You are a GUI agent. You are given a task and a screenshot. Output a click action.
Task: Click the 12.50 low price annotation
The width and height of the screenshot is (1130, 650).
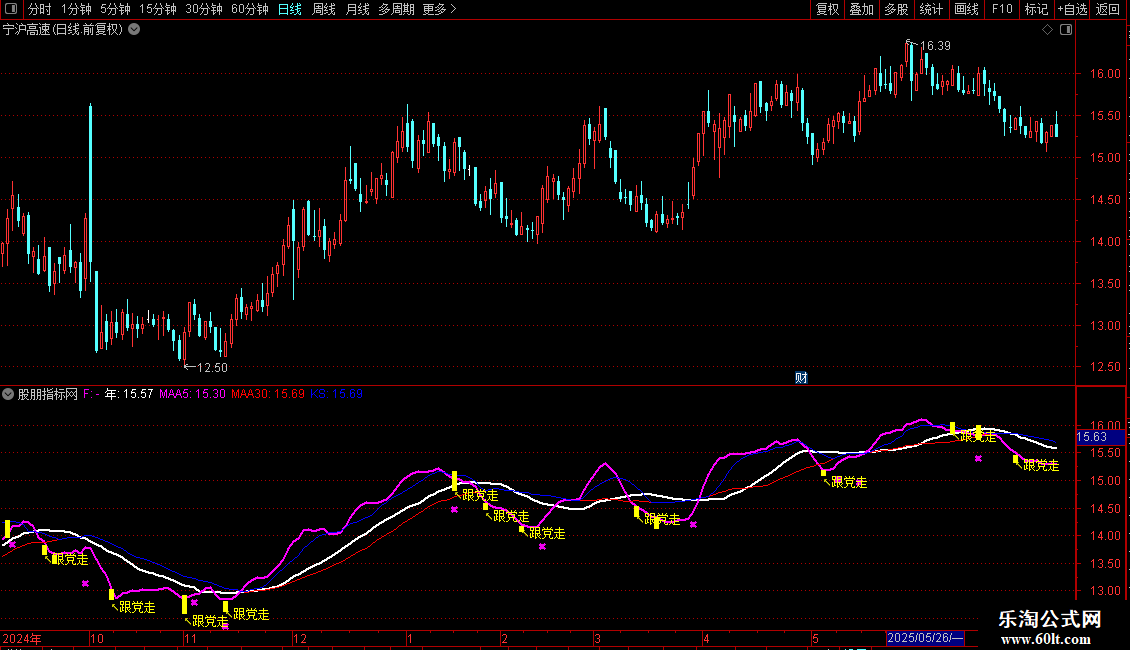tap(212, 368)
